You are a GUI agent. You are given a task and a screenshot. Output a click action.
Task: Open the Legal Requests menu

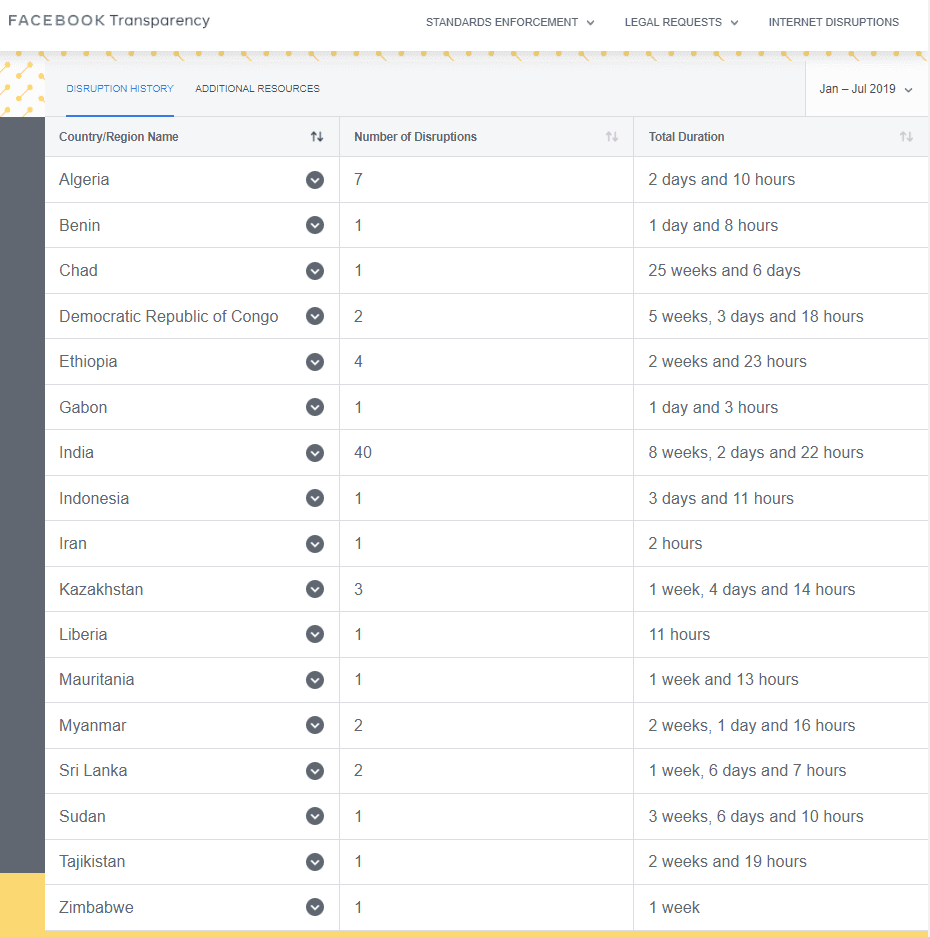pyautogui.click(x=681, y=22)
